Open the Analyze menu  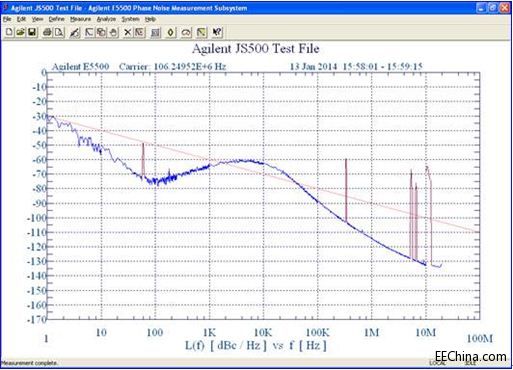point(106,19)
